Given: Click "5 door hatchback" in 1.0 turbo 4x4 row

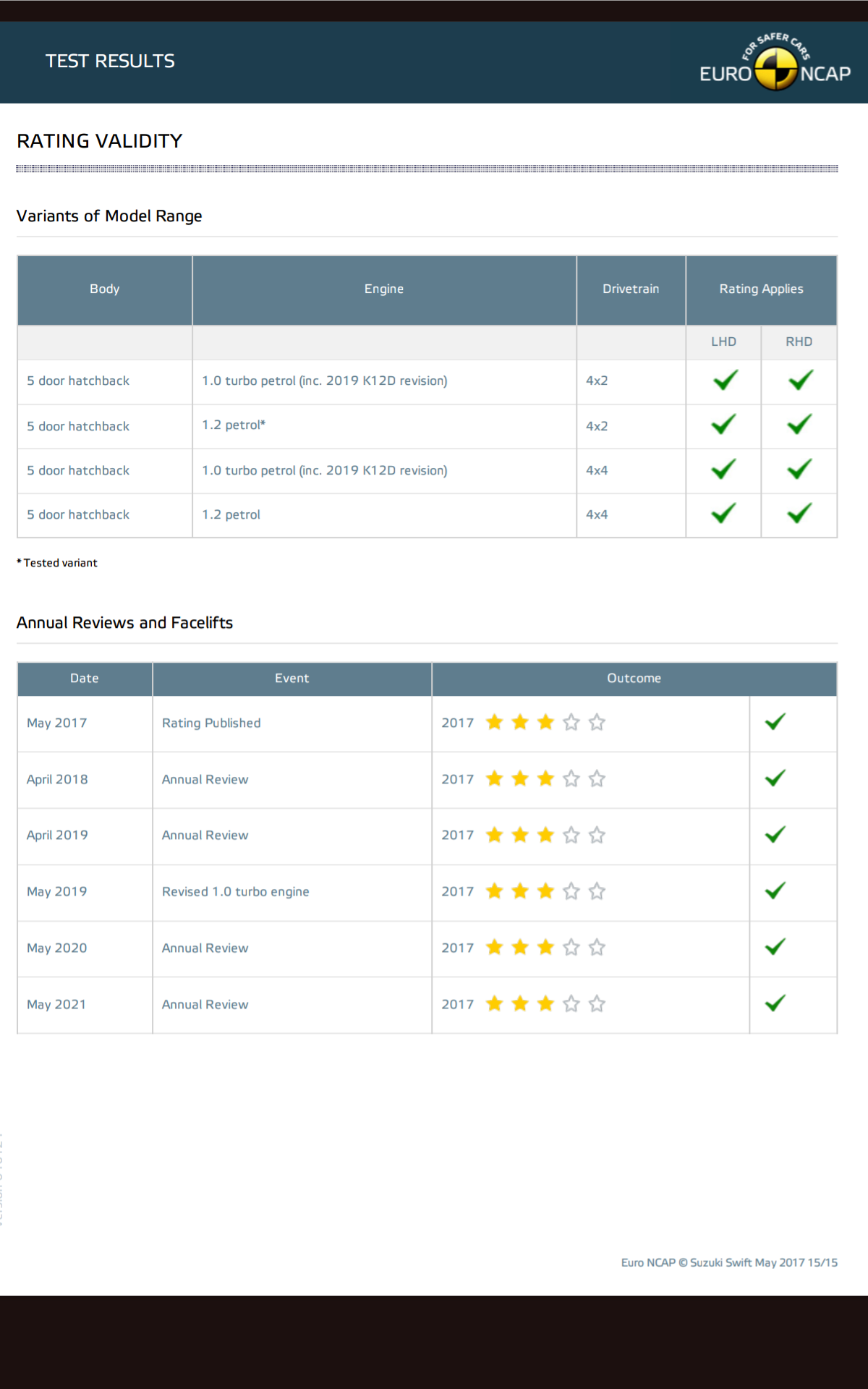Looking at the screenshot, I should [x=78, y=471].
